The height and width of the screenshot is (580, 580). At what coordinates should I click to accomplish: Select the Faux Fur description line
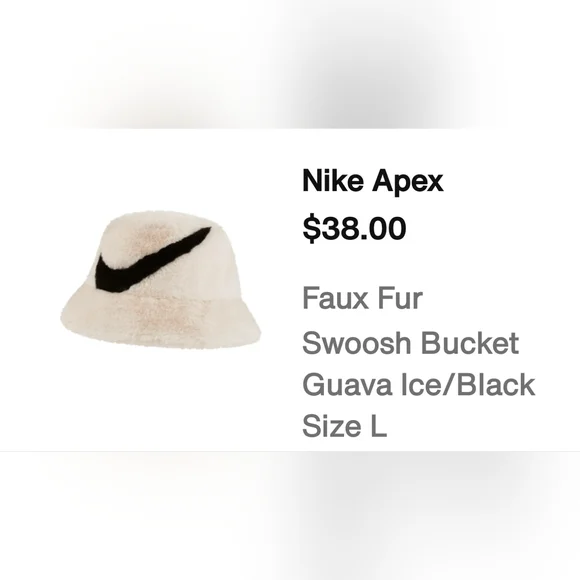pos(362,298)
